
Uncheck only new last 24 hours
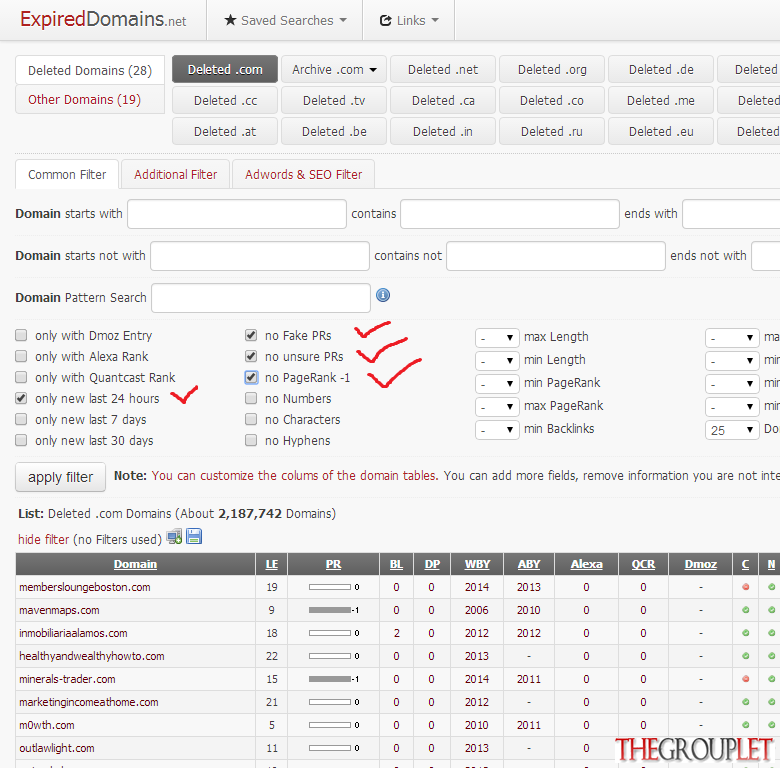coord(21,398)
